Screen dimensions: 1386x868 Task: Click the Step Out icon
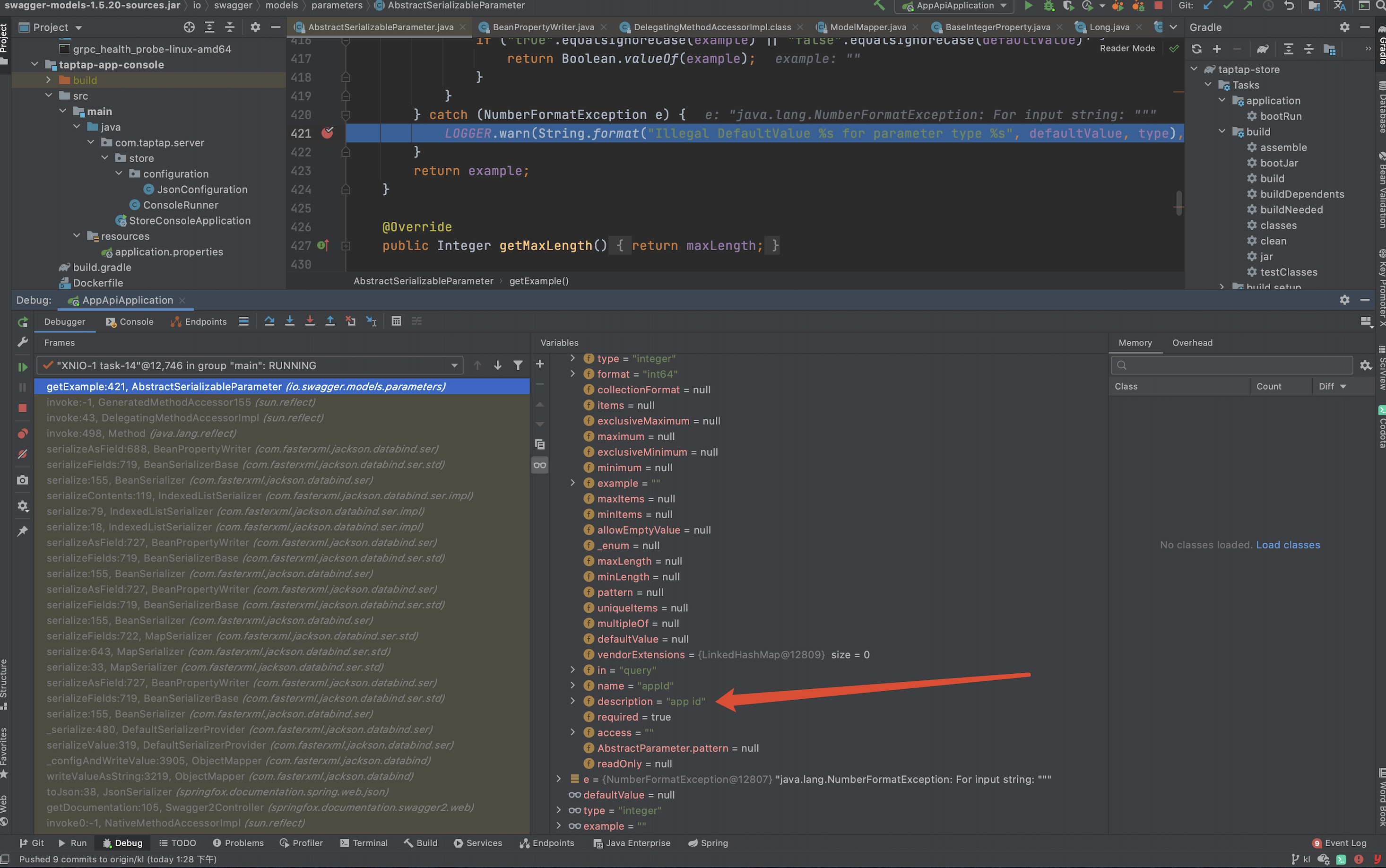click(330, 321)
